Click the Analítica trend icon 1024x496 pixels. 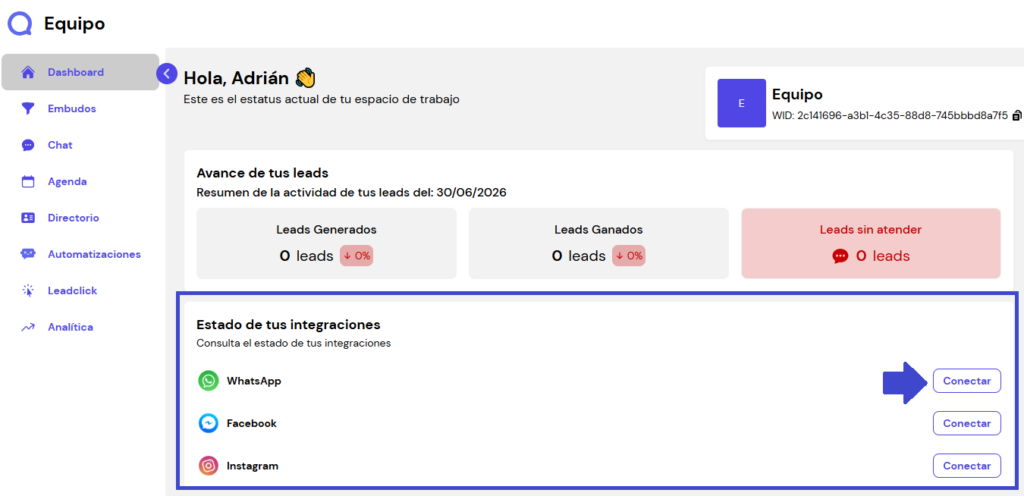(x=27, y=327)
